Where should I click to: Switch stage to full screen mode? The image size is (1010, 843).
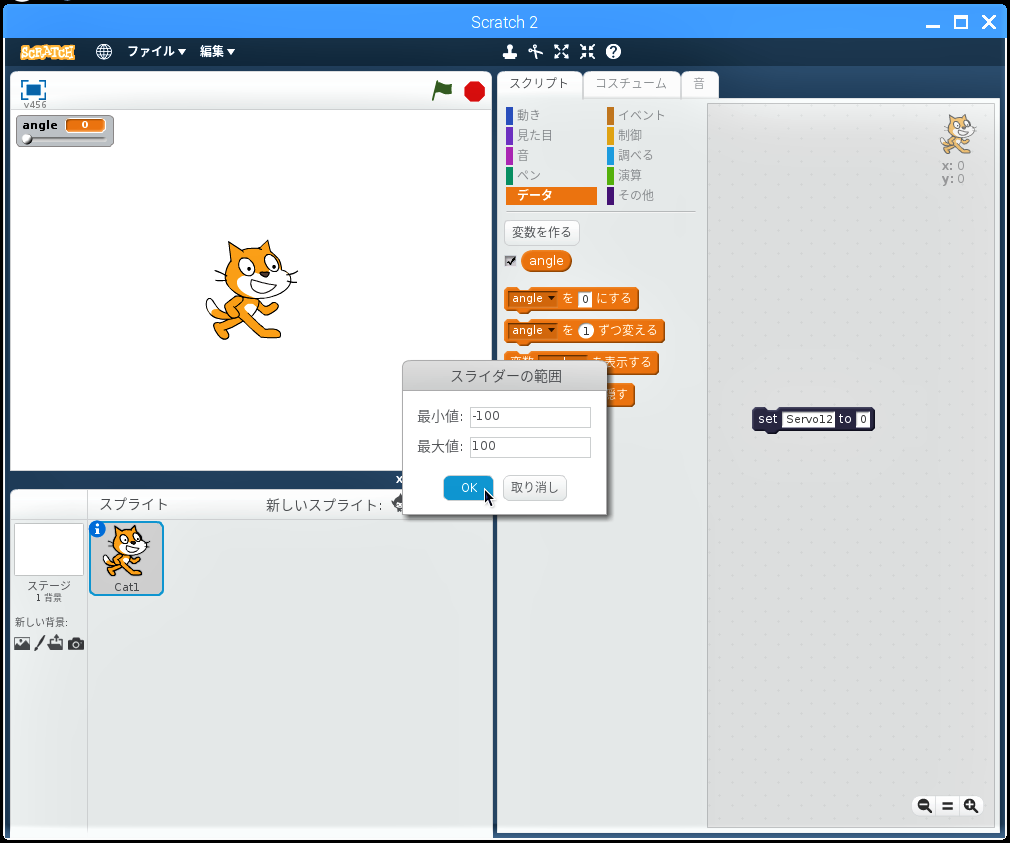point(33,89)
